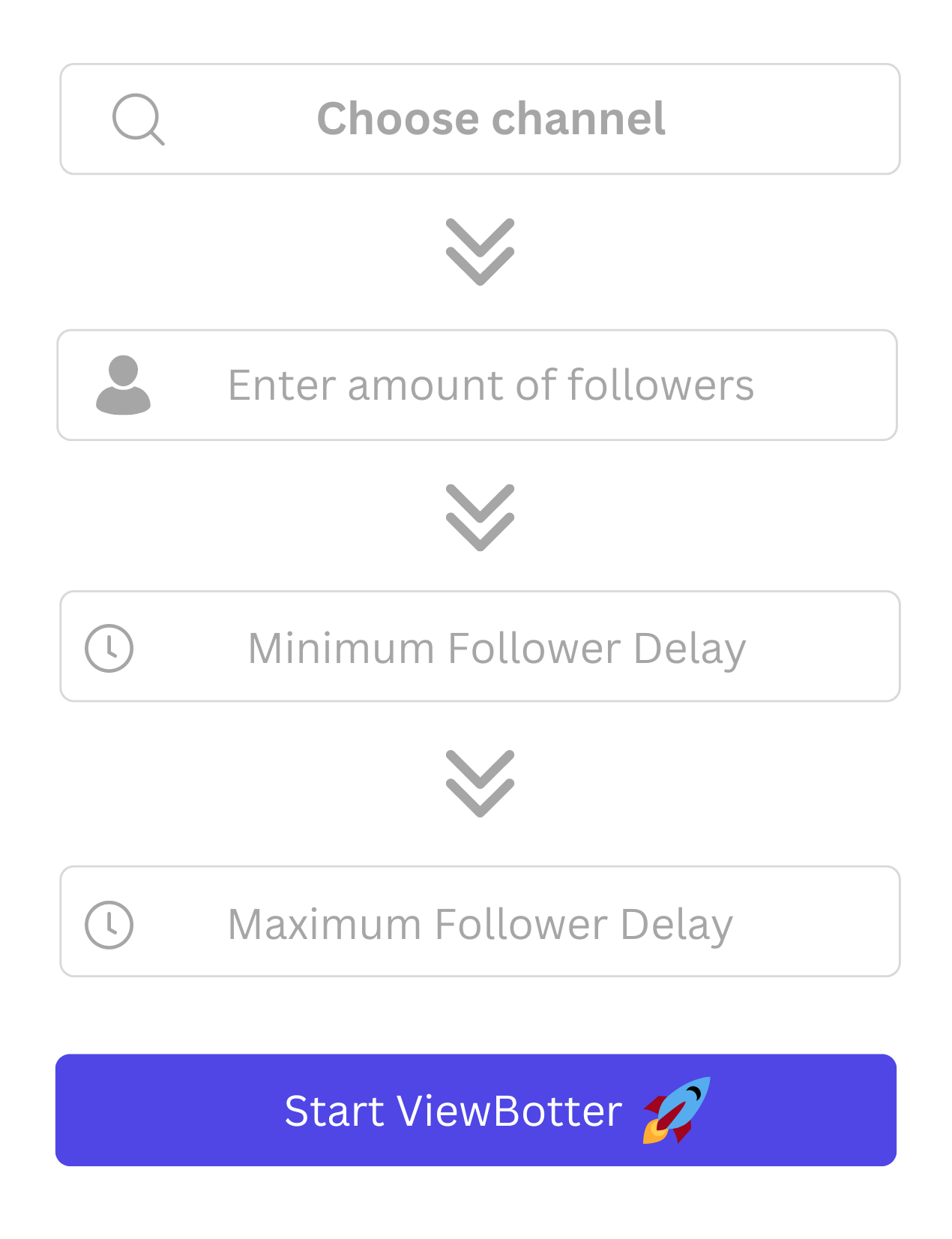
Task: Click the 'Choose channel' bold placeholder text
Action: point(491,118)
